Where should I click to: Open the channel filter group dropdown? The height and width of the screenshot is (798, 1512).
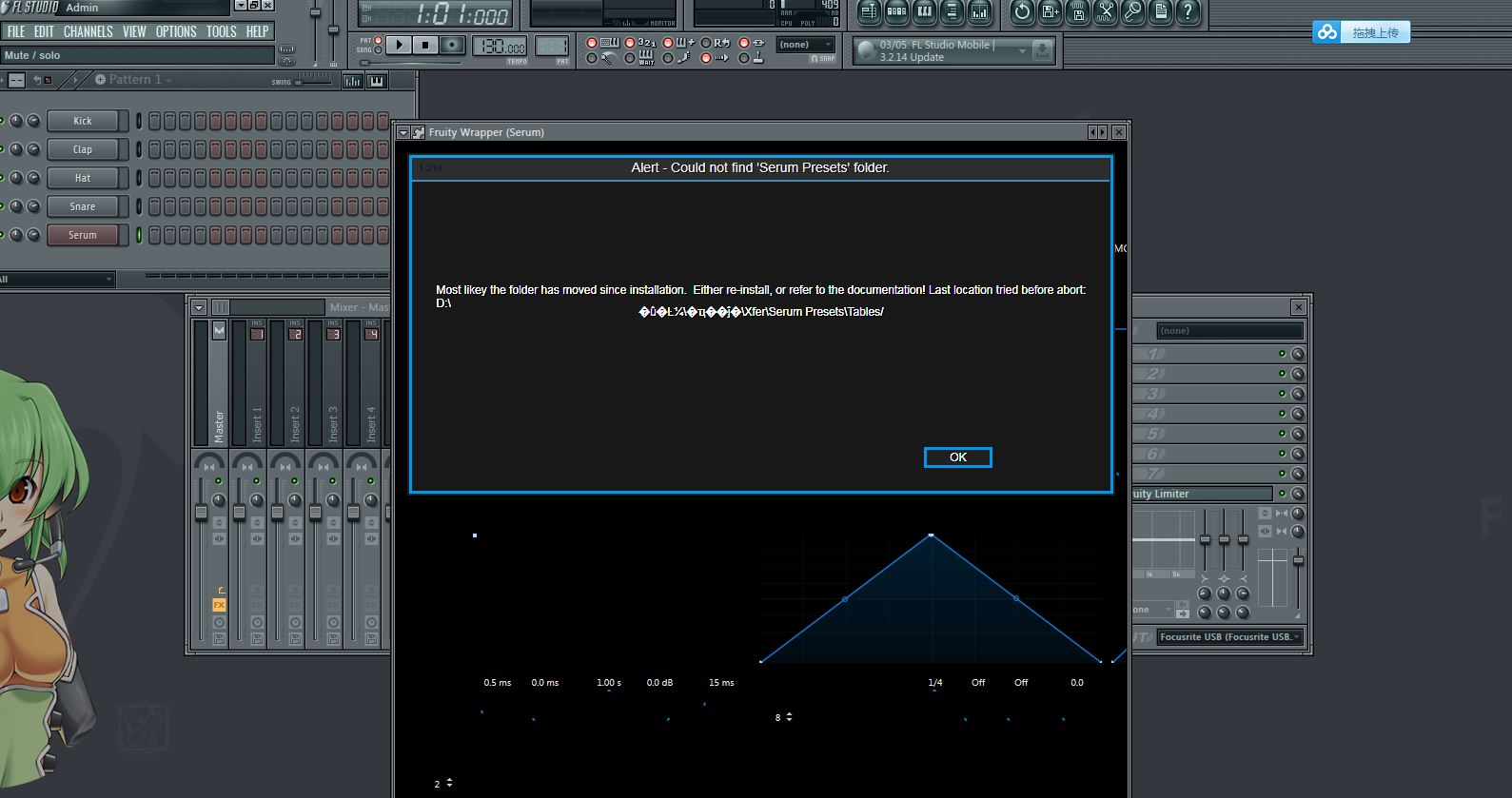click(x=57, y=279)
